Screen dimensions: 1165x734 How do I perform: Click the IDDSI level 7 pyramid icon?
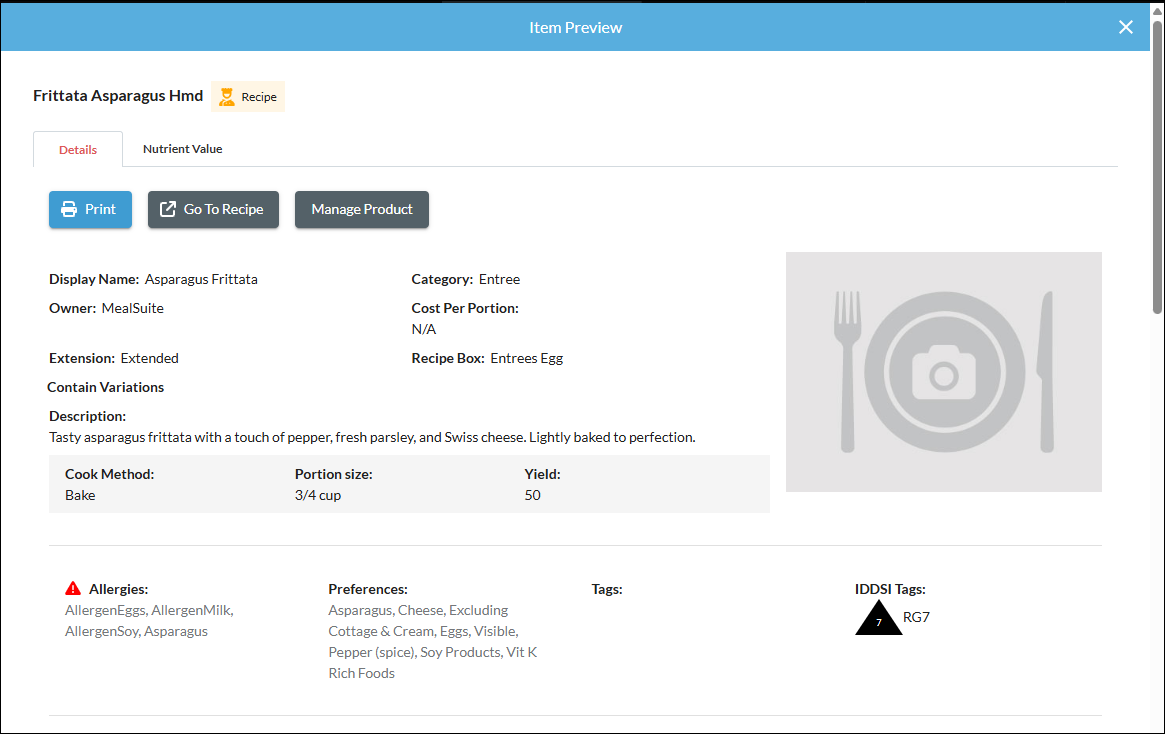(878, 617)
